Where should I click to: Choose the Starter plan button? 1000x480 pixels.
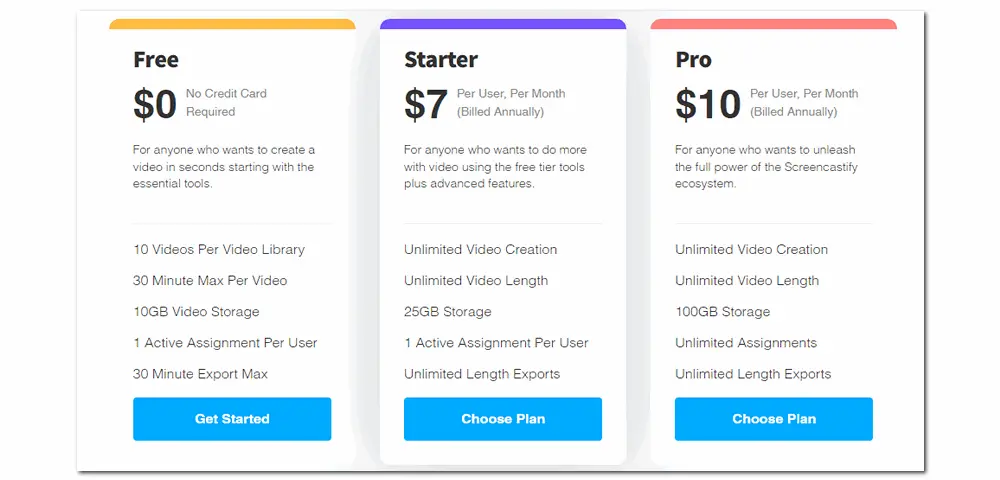pos(503,419)
